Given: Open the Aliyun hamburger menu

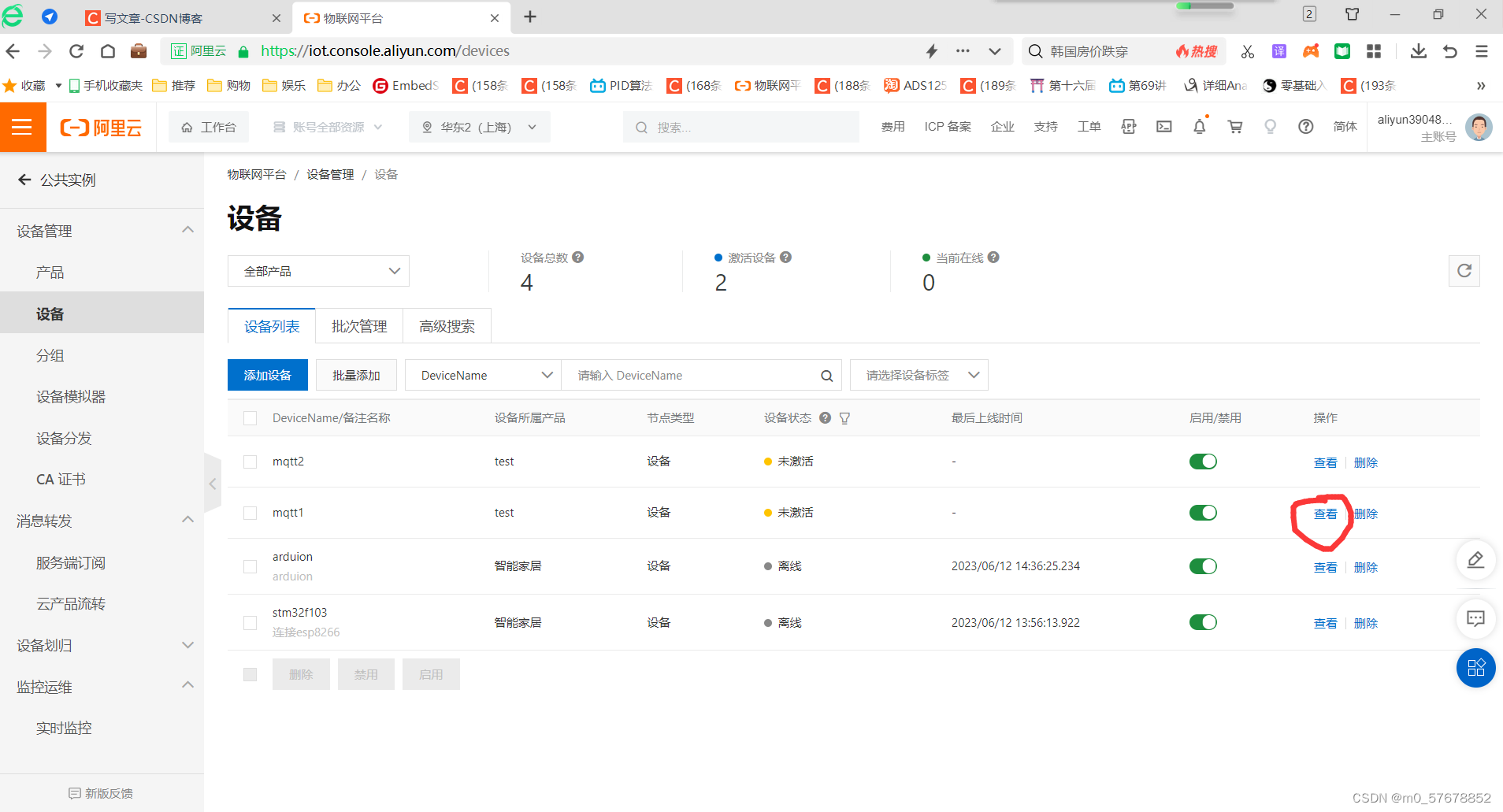Looking at the screenshot, I should point(23,127).
